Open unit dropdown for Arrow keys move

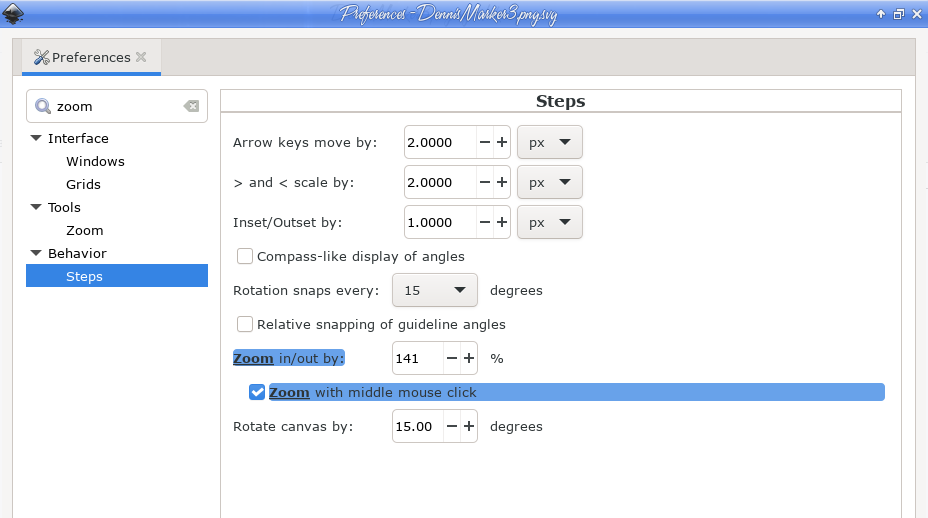(x=550, y=142)
